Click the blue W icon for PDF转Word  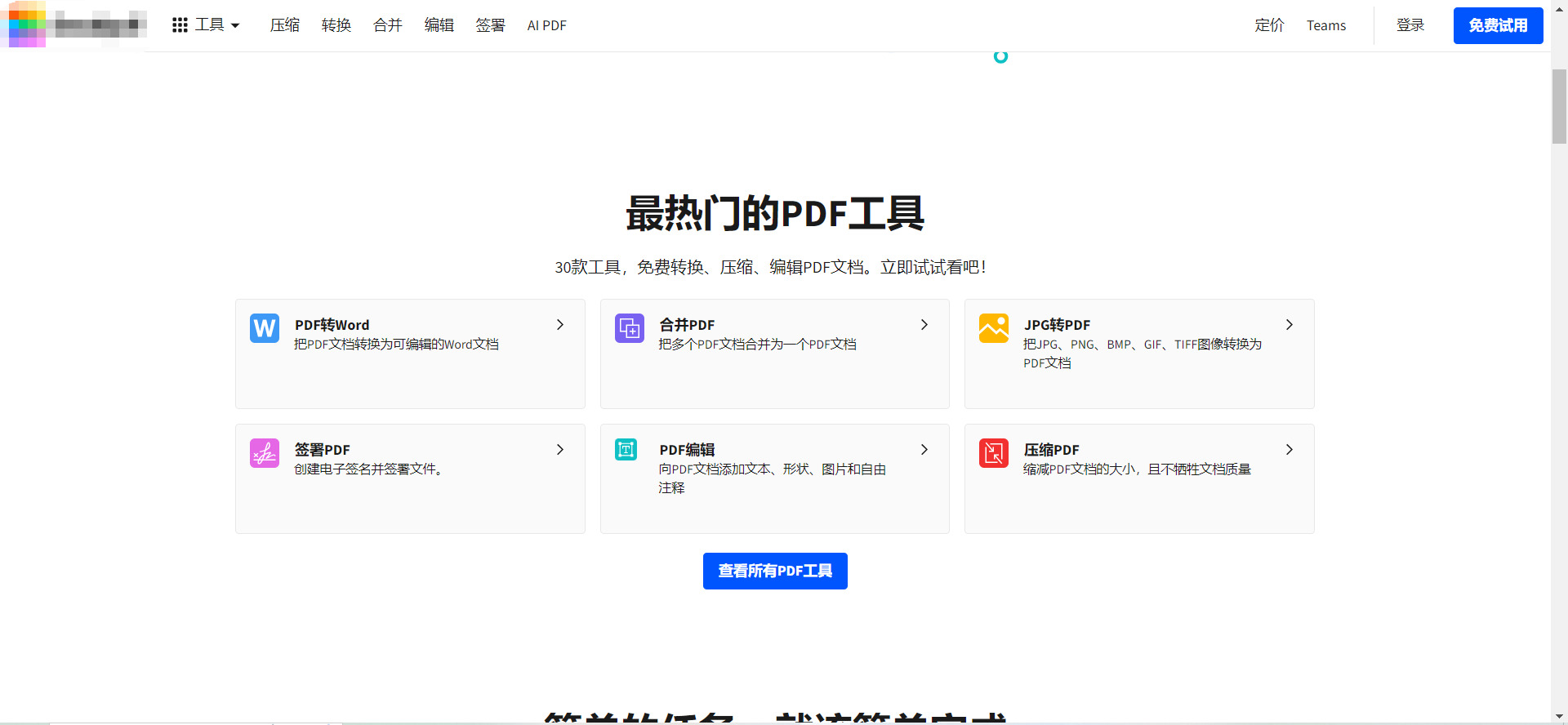coord(265,328)
